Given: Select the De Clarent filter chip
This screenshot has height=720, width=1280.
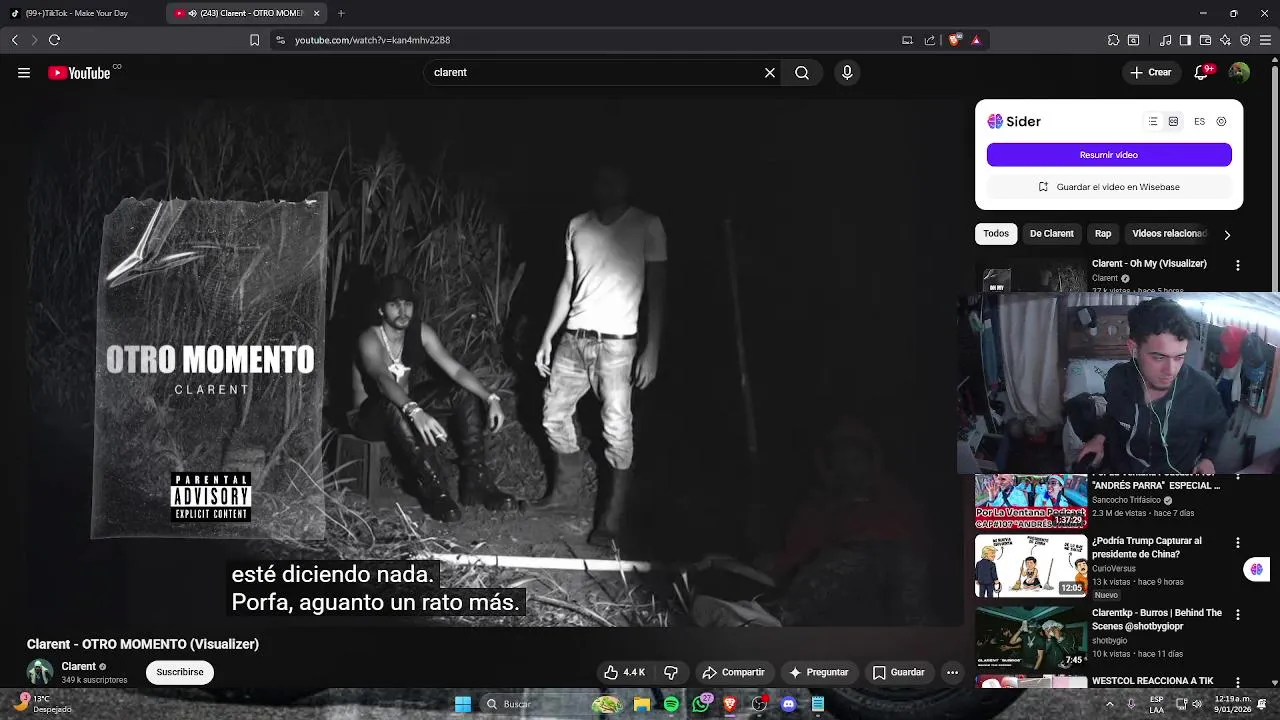Looking at the screenshot, I should pyautogui.click(x=1052, y=233).
